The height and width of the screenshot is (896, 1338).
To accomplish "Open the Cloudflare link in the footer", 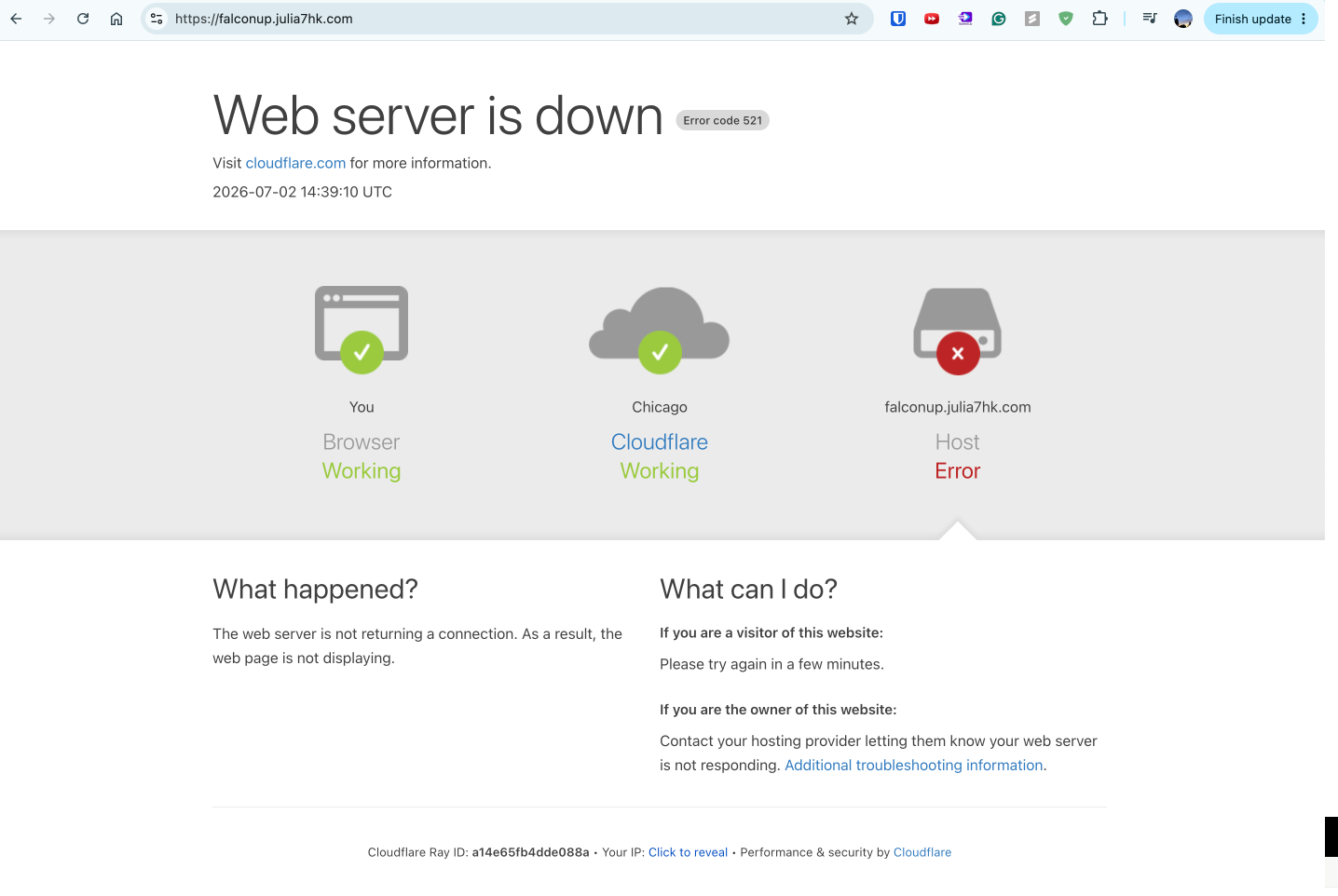I will click(x=922, y=852).
